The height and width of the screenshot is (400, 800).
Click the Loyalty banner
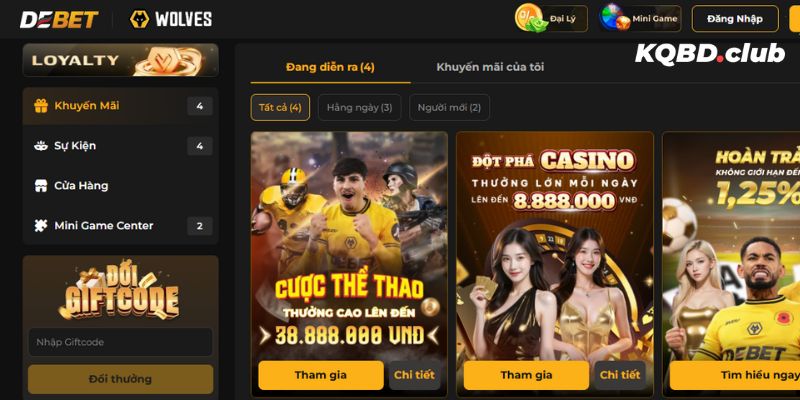(x=120, y=60)
